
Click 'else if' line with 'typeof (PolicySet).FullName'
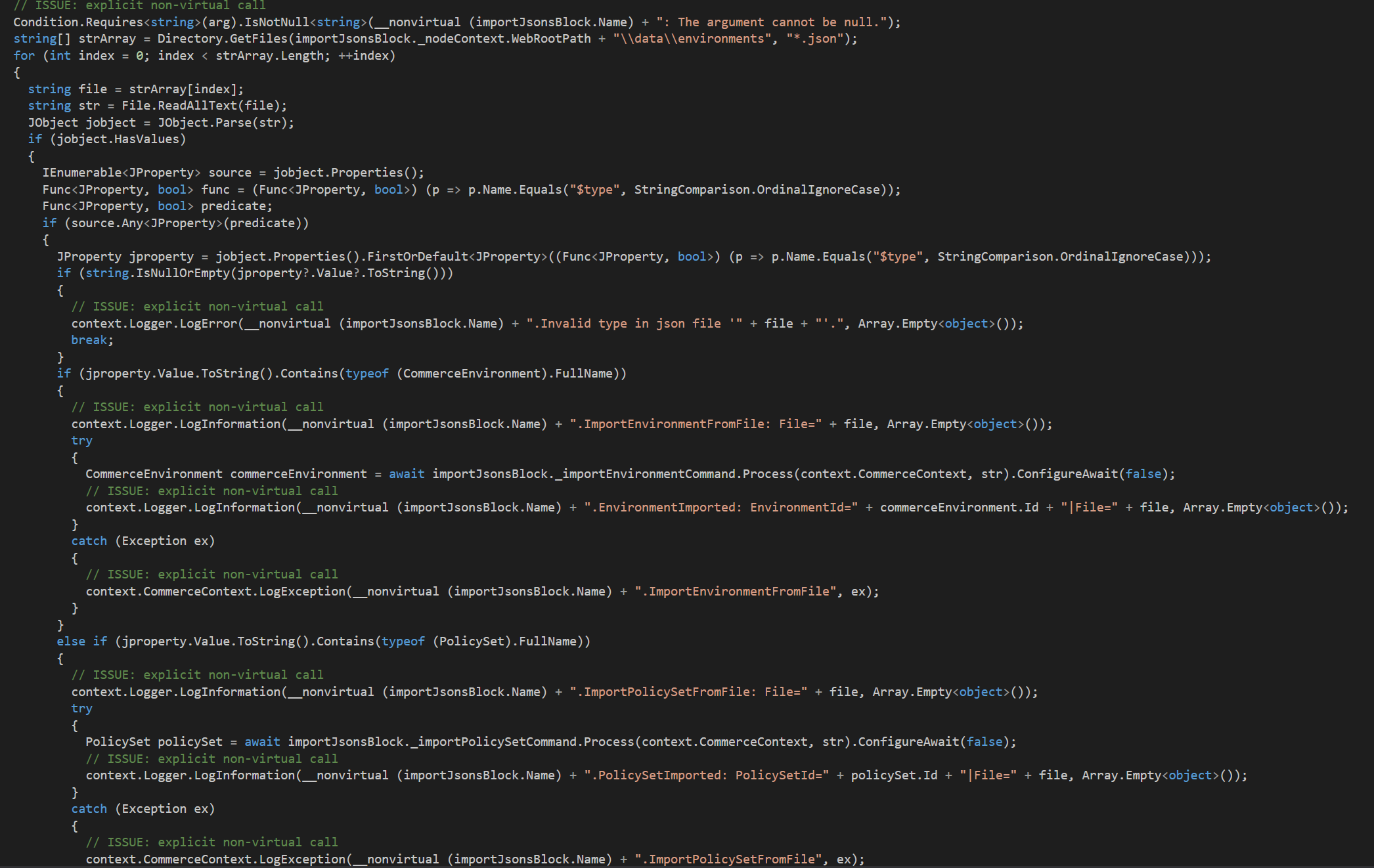point(323,641)
